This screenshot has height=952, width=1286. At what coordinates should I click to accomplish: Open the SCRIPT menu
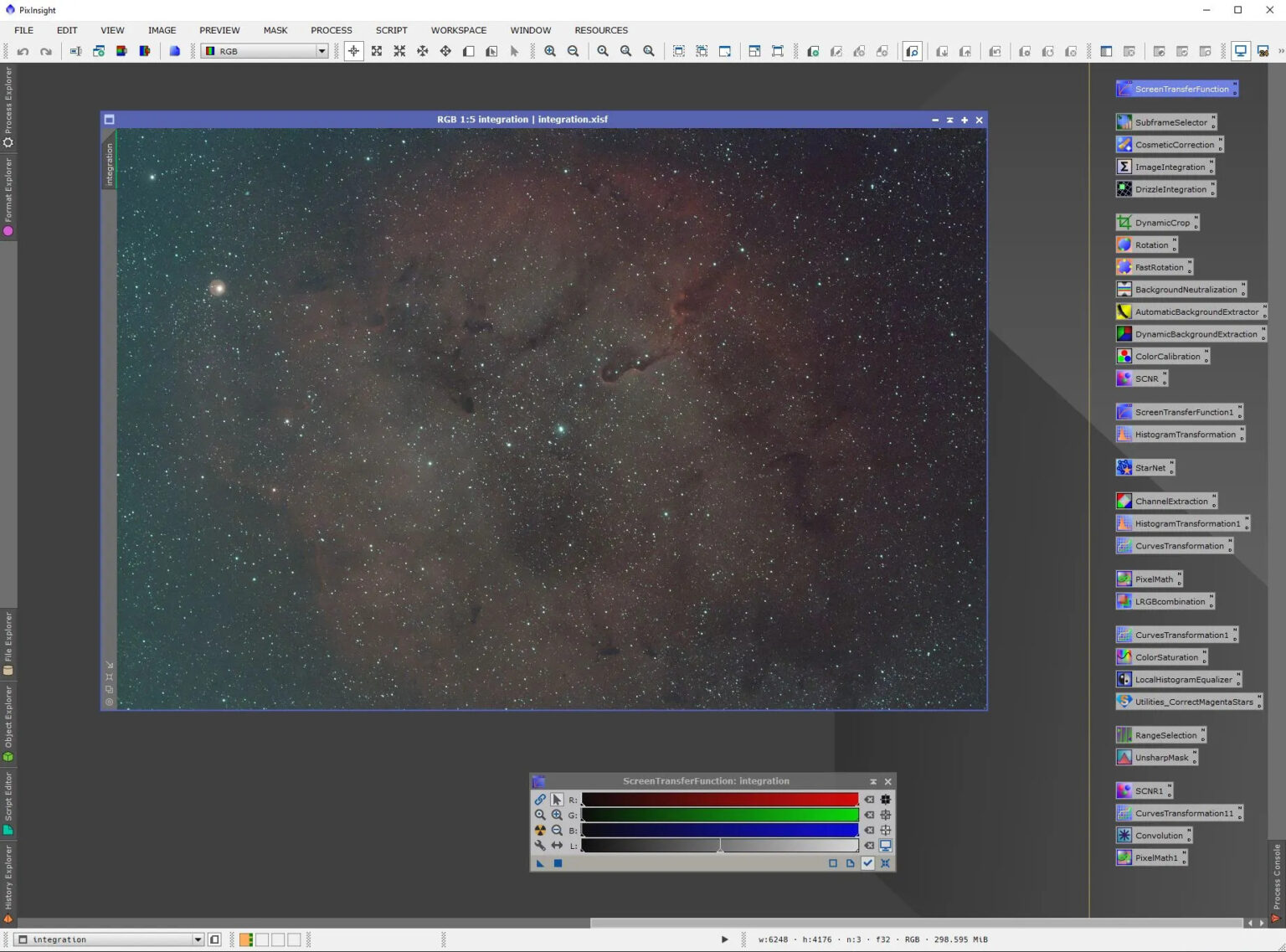(391, 30)
